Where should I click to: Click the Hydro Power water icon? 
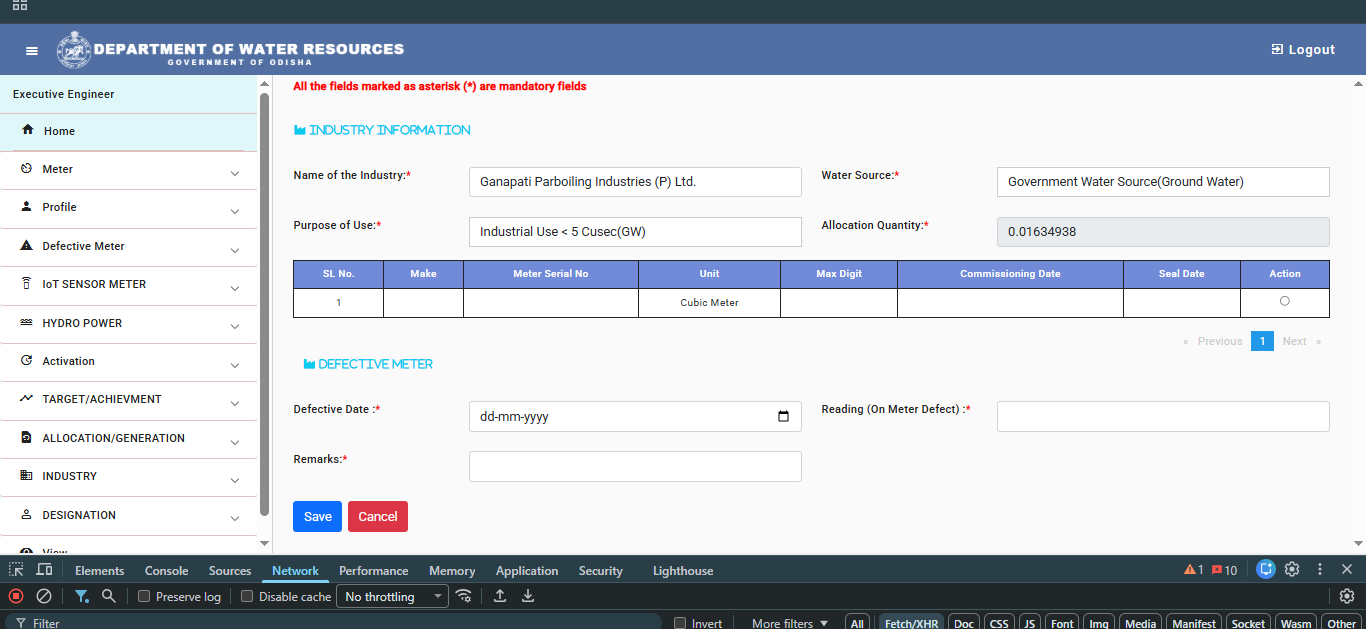[x=26, y=323]
